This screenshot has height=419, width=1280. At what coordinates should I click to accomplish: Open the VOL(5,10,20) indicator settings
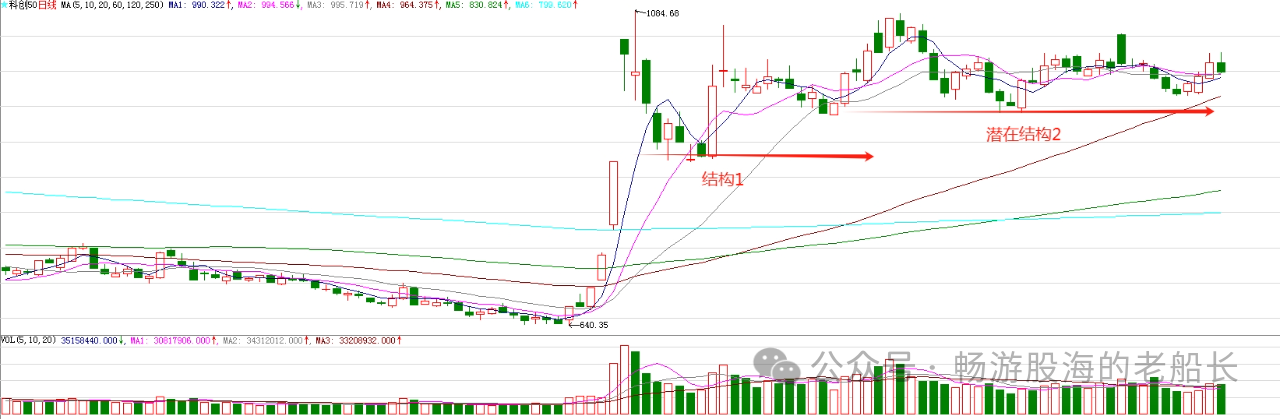click(28, 340)
